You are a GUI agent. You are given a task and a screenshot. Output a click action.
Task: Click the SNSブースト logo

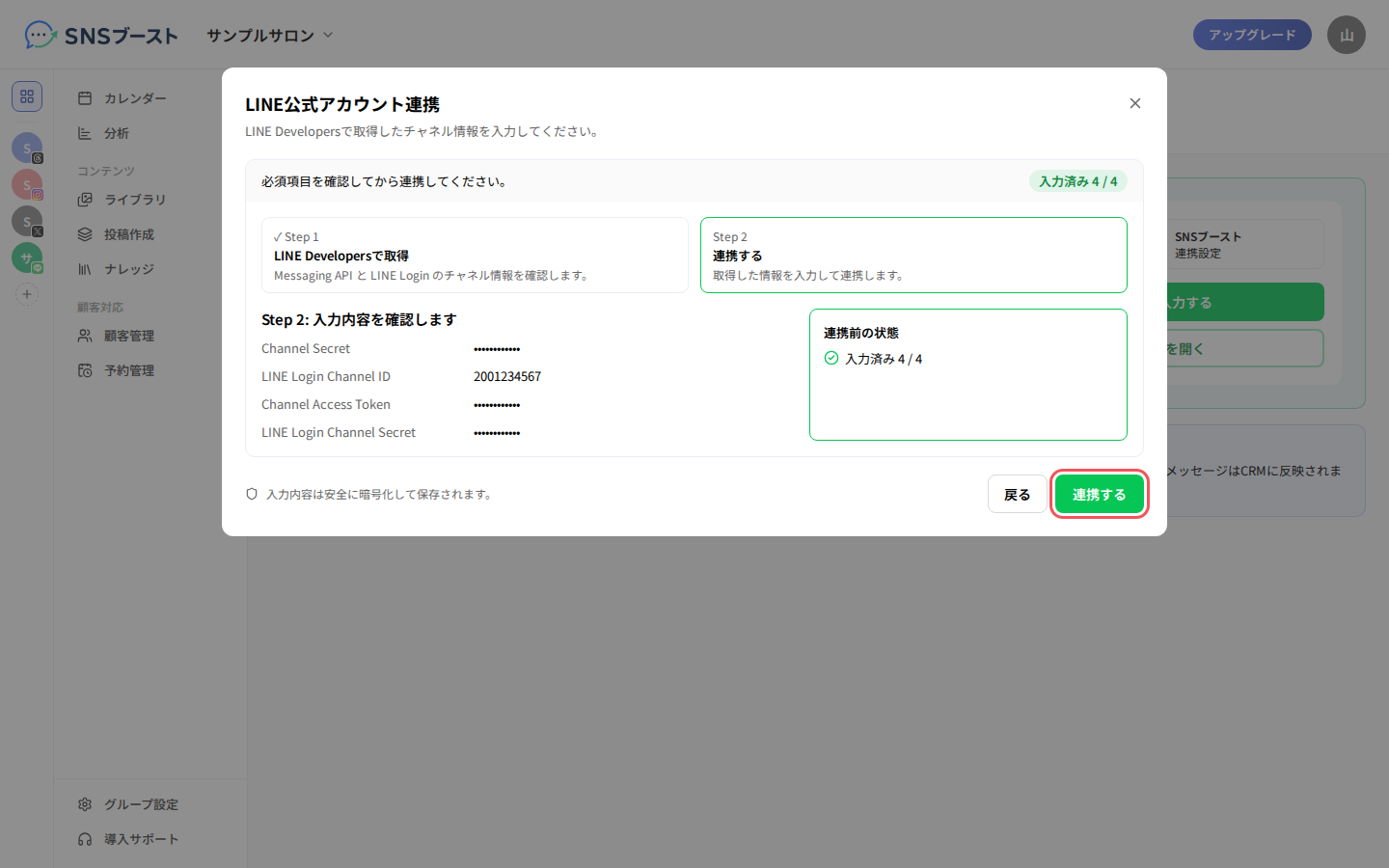click(x=101, y=36)
